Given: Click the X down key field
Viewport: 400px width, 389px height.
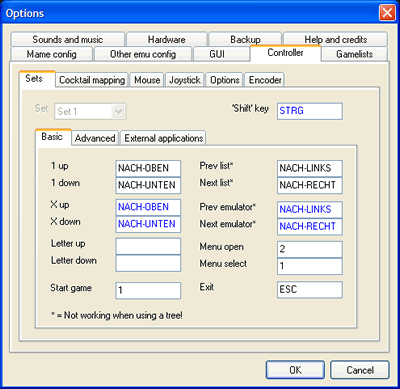Looking at the screenshot, I should [148, 224].
